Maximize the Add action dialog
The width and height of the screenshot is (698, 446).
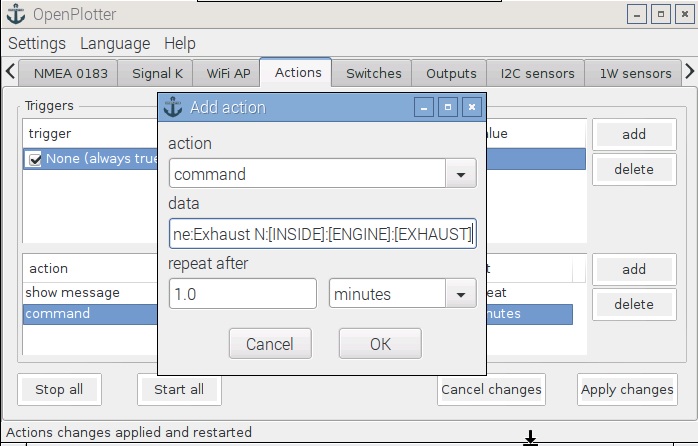[448, 107]
